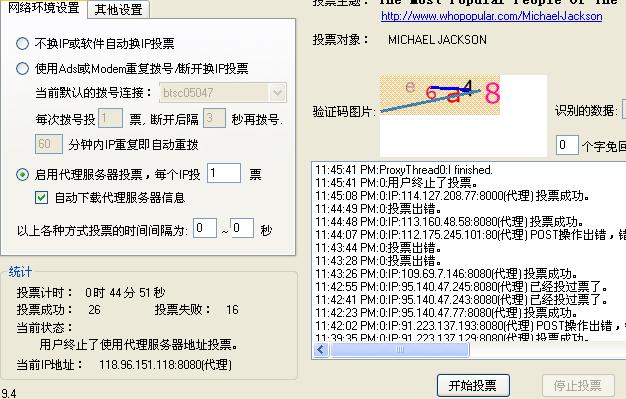Click the 开始投票 button

coord(473,385)
